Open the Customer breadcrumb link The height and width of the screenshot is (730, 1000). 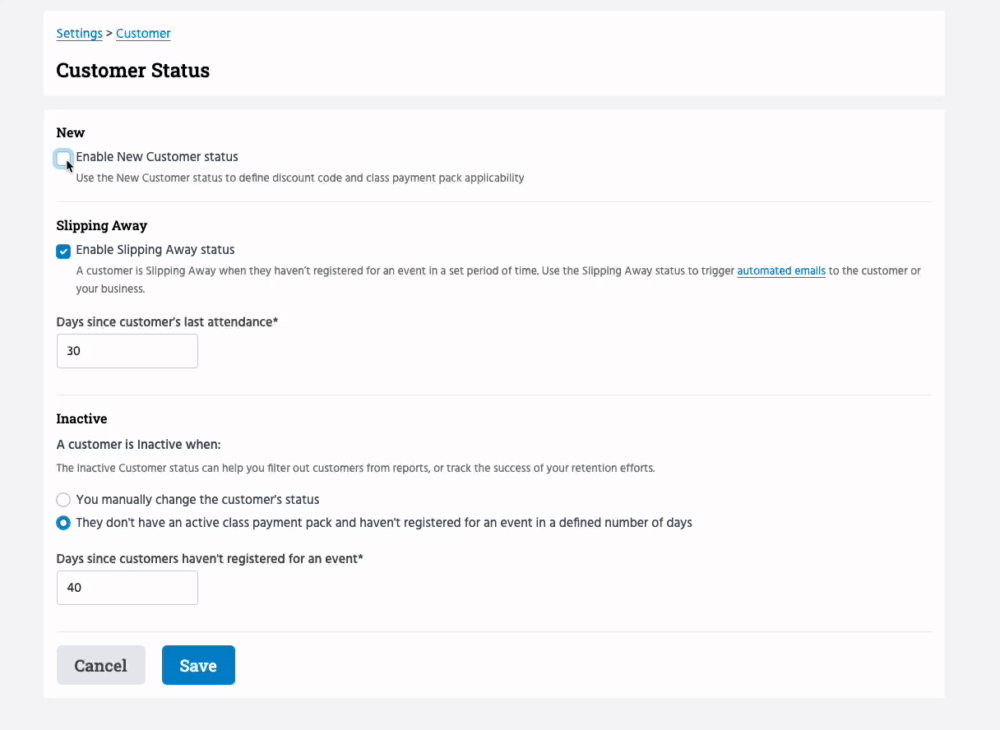143,34
